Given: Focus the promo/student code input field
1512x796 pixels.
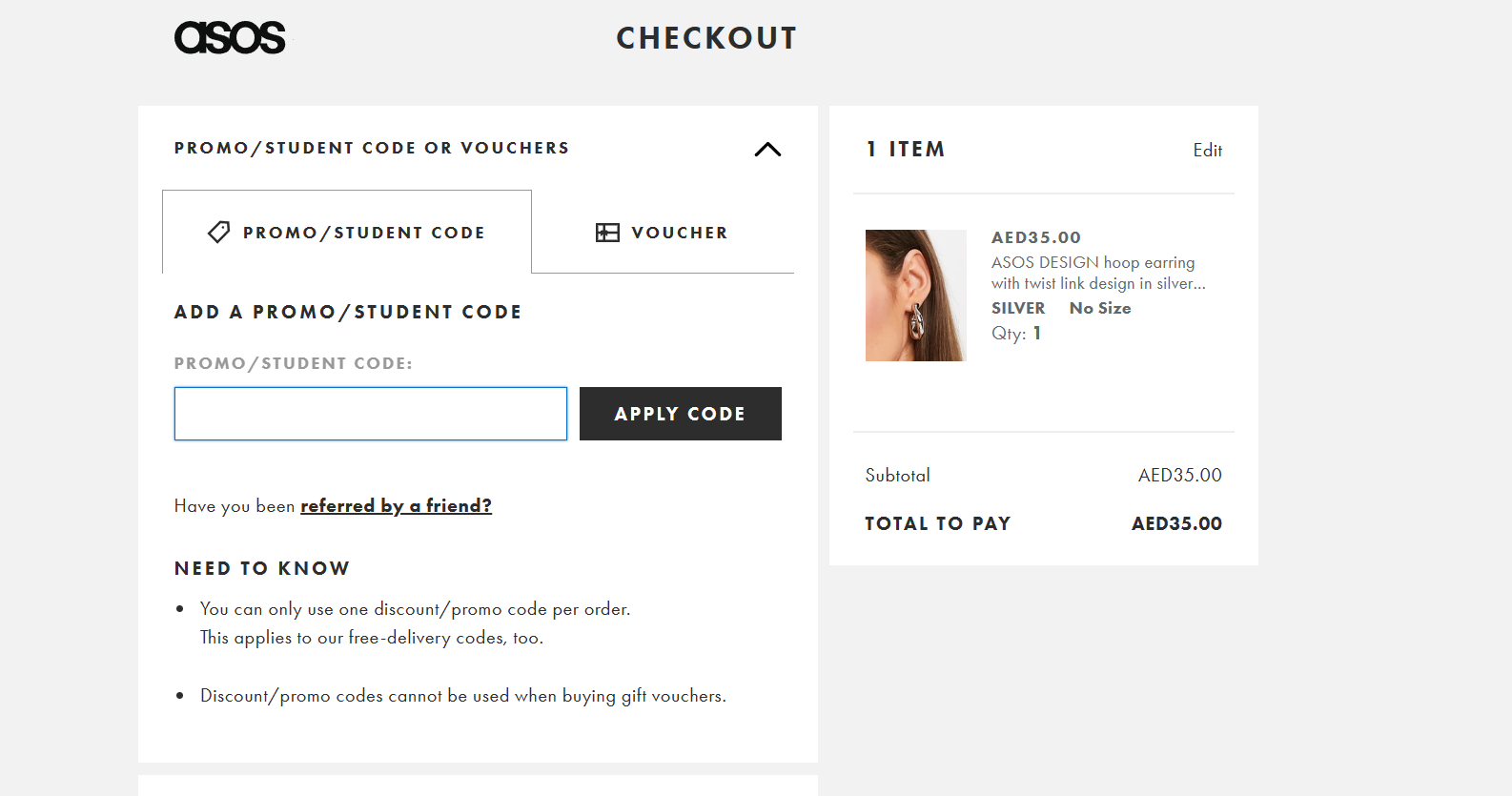Looking at the screenshot, I should point(370,414).
